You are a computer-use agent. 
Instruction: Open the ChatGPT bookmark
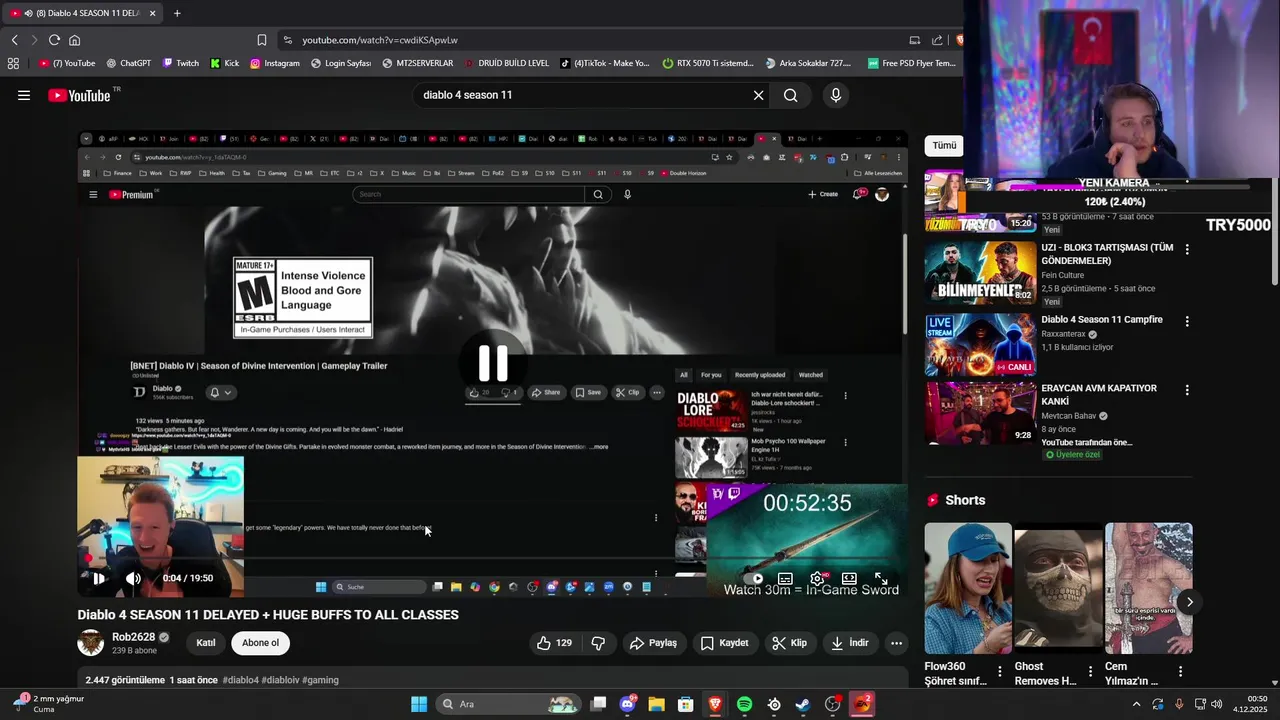(x=129, y=63)
